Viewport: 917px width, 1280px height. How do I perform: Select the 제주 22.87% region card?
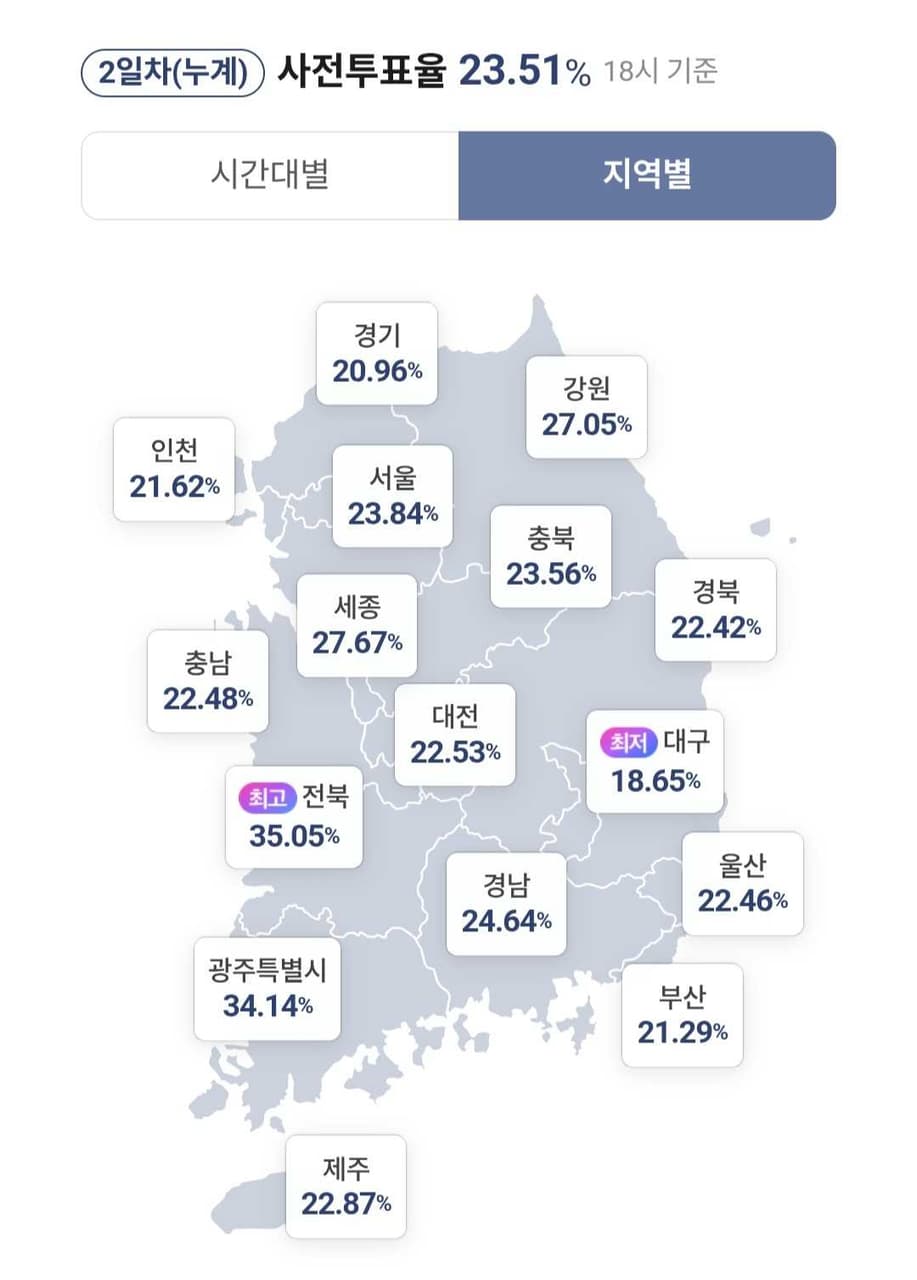(x=346, y=1186)
